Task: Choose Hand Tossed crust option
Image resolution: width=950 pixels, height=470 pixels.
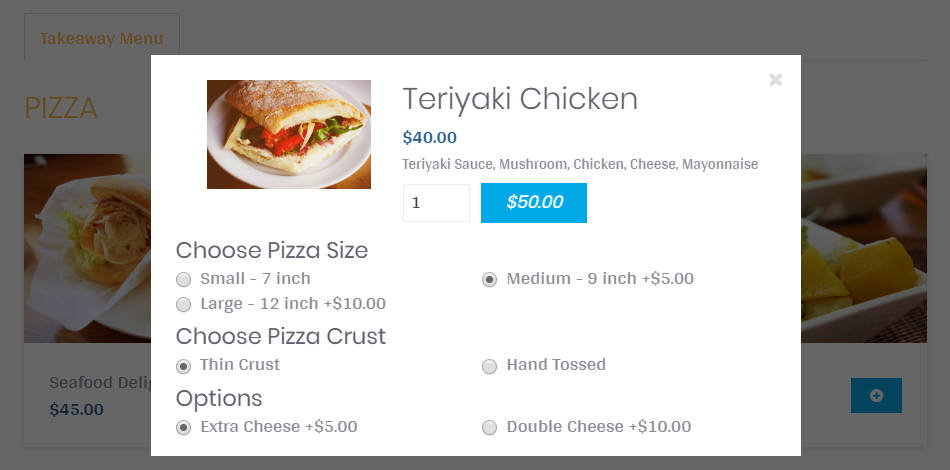Action: tap(490, 366)
